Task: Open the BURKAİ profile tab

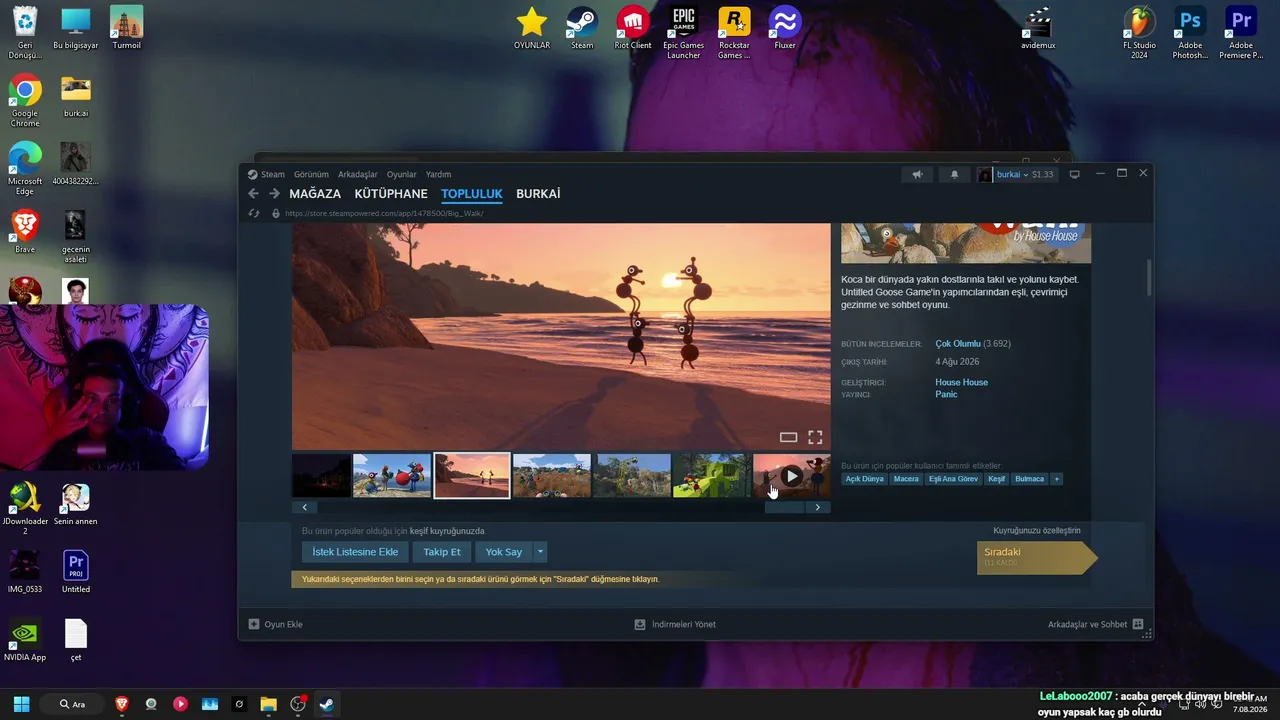Action: [538, 194]
